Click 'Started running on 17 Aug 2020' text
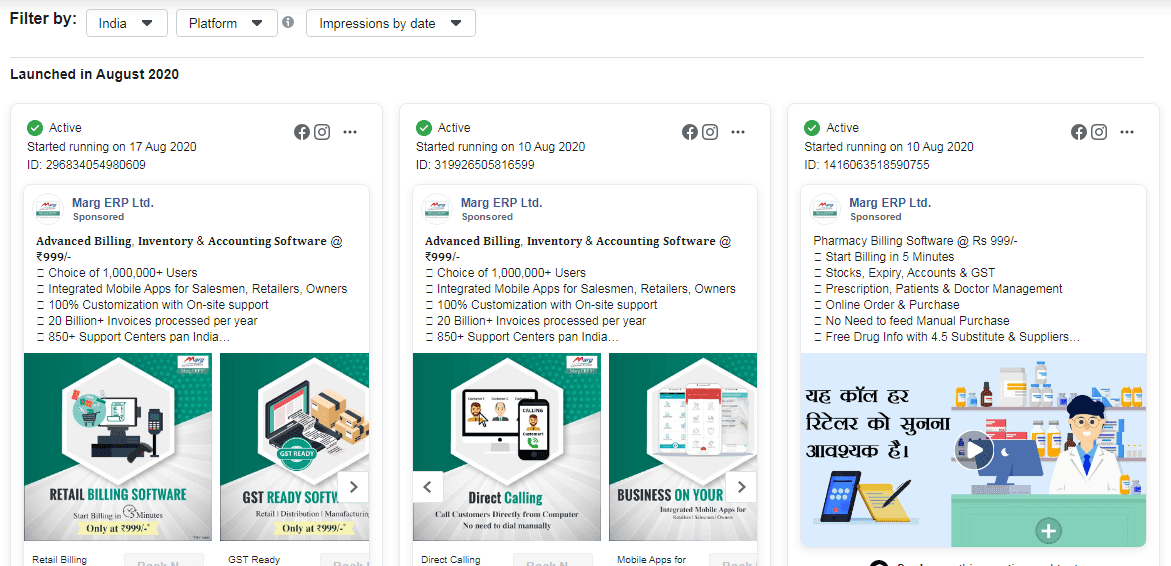Screen dimensions: 1171x566 tap(112, 146)
